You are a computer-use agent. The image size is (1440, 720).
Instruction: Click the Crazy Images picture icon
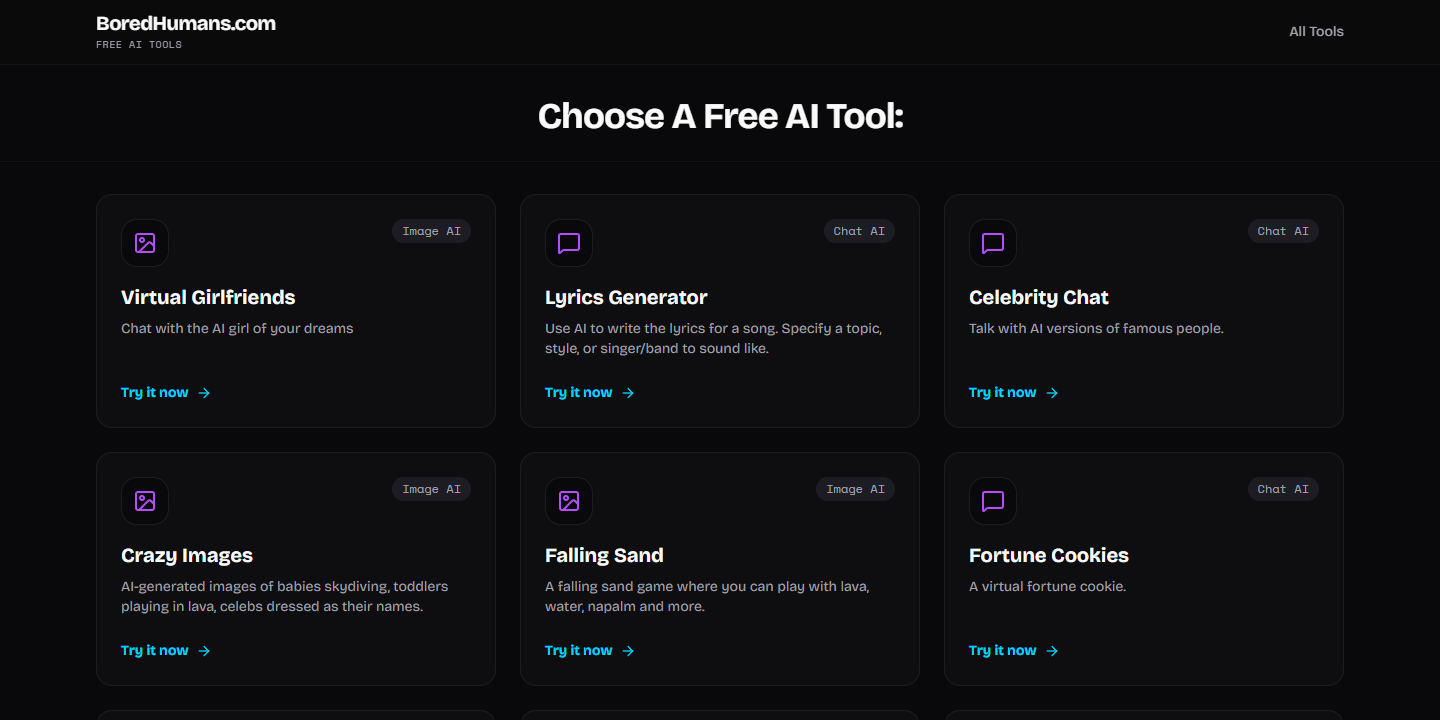click(x=145, y=501)
